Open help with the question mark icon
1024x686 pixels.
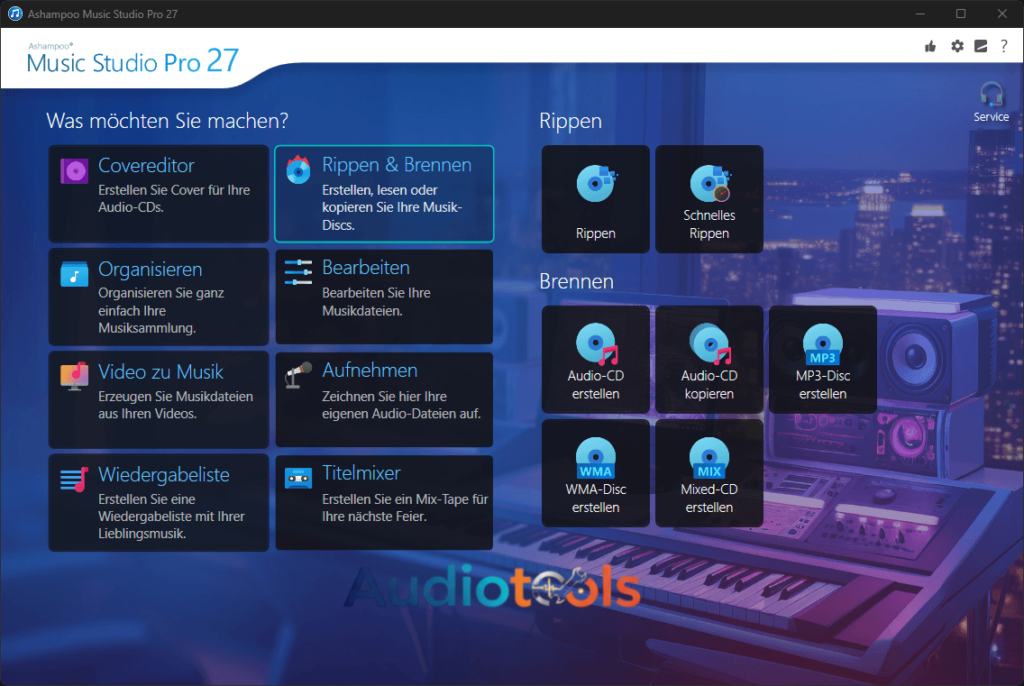pos(1004,46)
